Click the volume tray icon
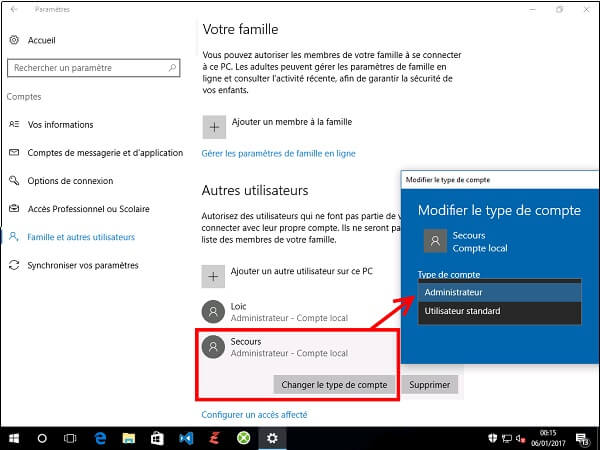 click(520, 439)
